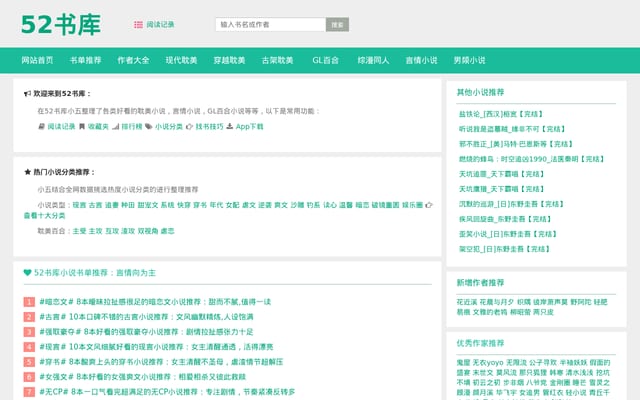Open author 无衣yoyo link
640x400 pixels.
488,362
